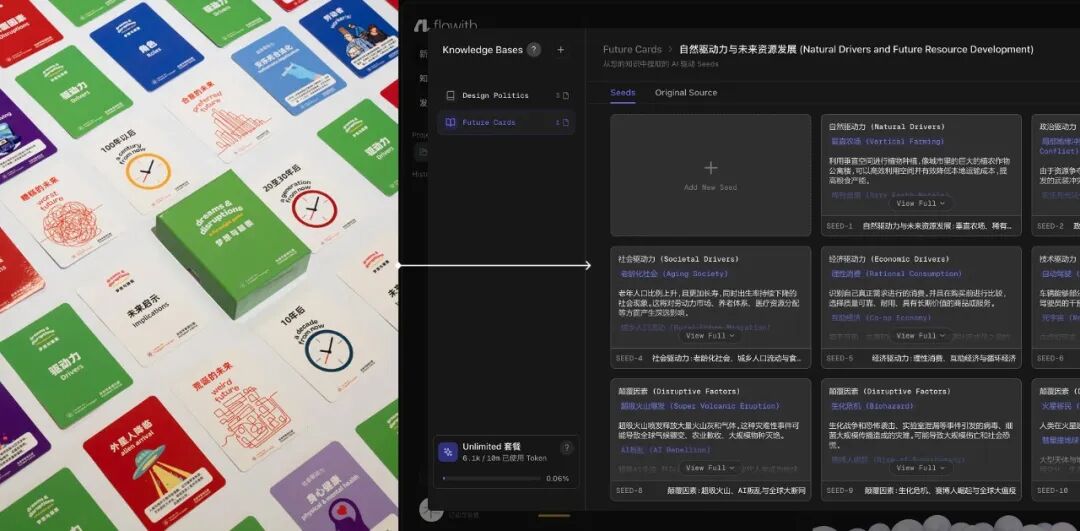Expand View Full on SEED-4 Societal Drivers card
Screen dimensions: 1080x531
click(x=710, y=335)
